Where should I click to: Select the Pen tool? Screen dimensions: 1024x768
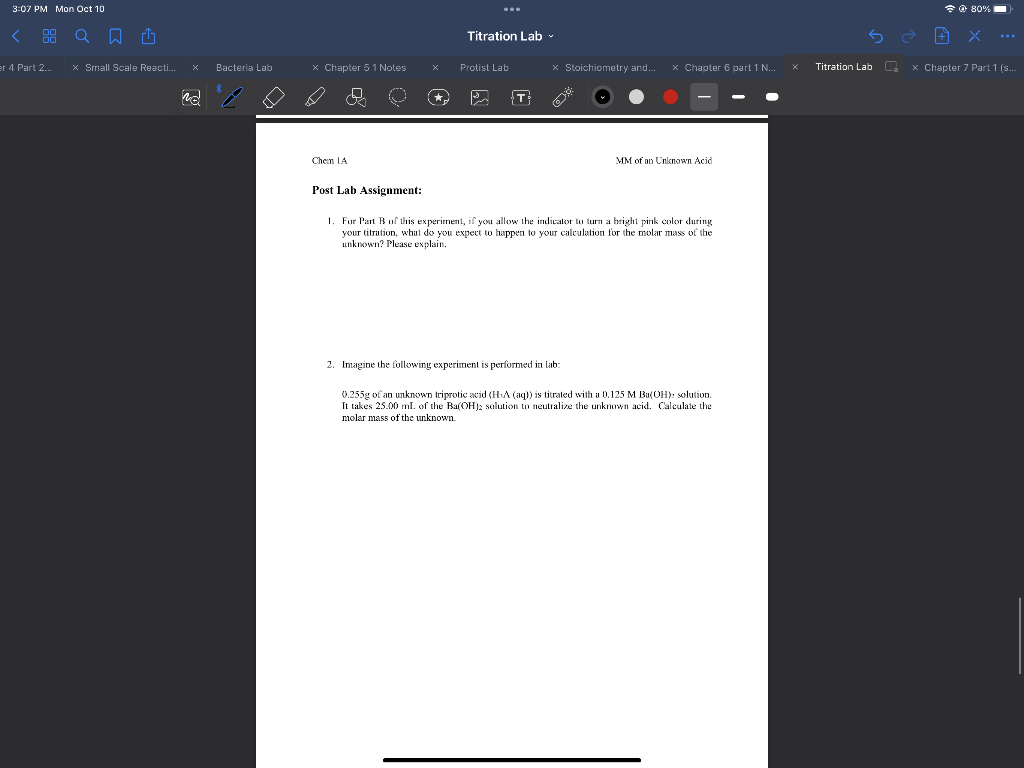(x=230, y=96)
